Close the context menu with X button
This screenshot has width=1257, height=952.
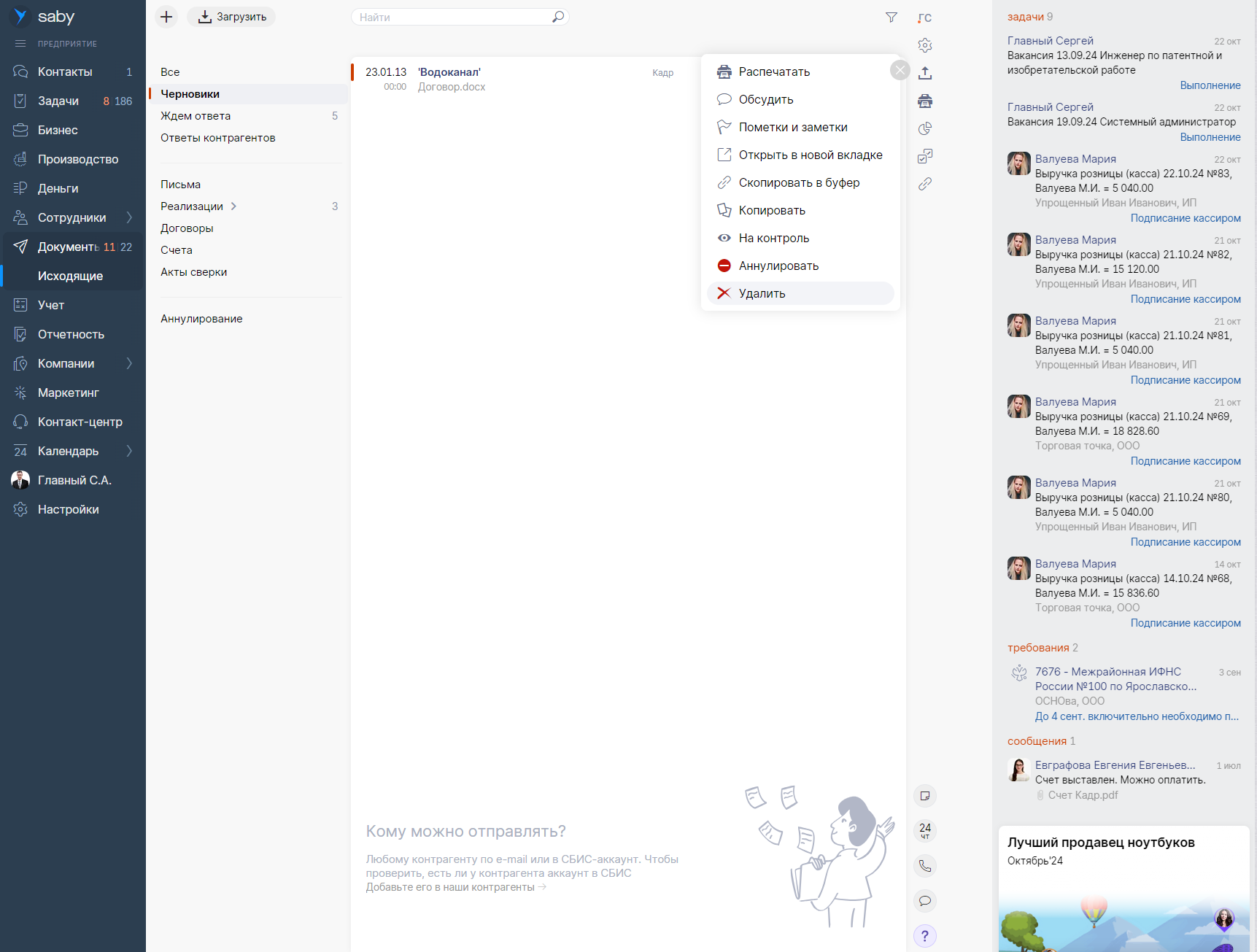[x=900, y=70]
